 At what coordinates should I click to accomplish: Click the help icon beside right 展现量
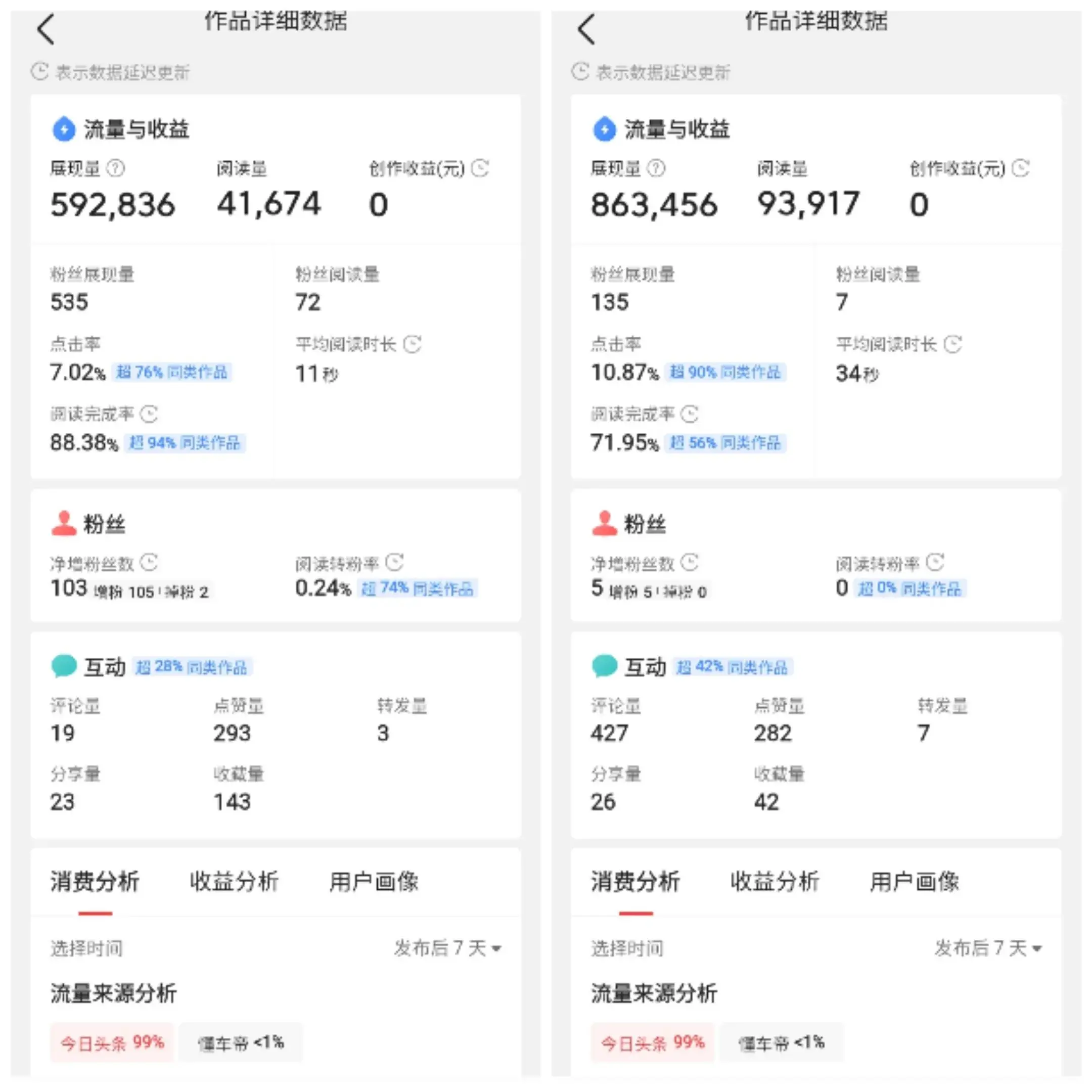(x=656, y=168)
